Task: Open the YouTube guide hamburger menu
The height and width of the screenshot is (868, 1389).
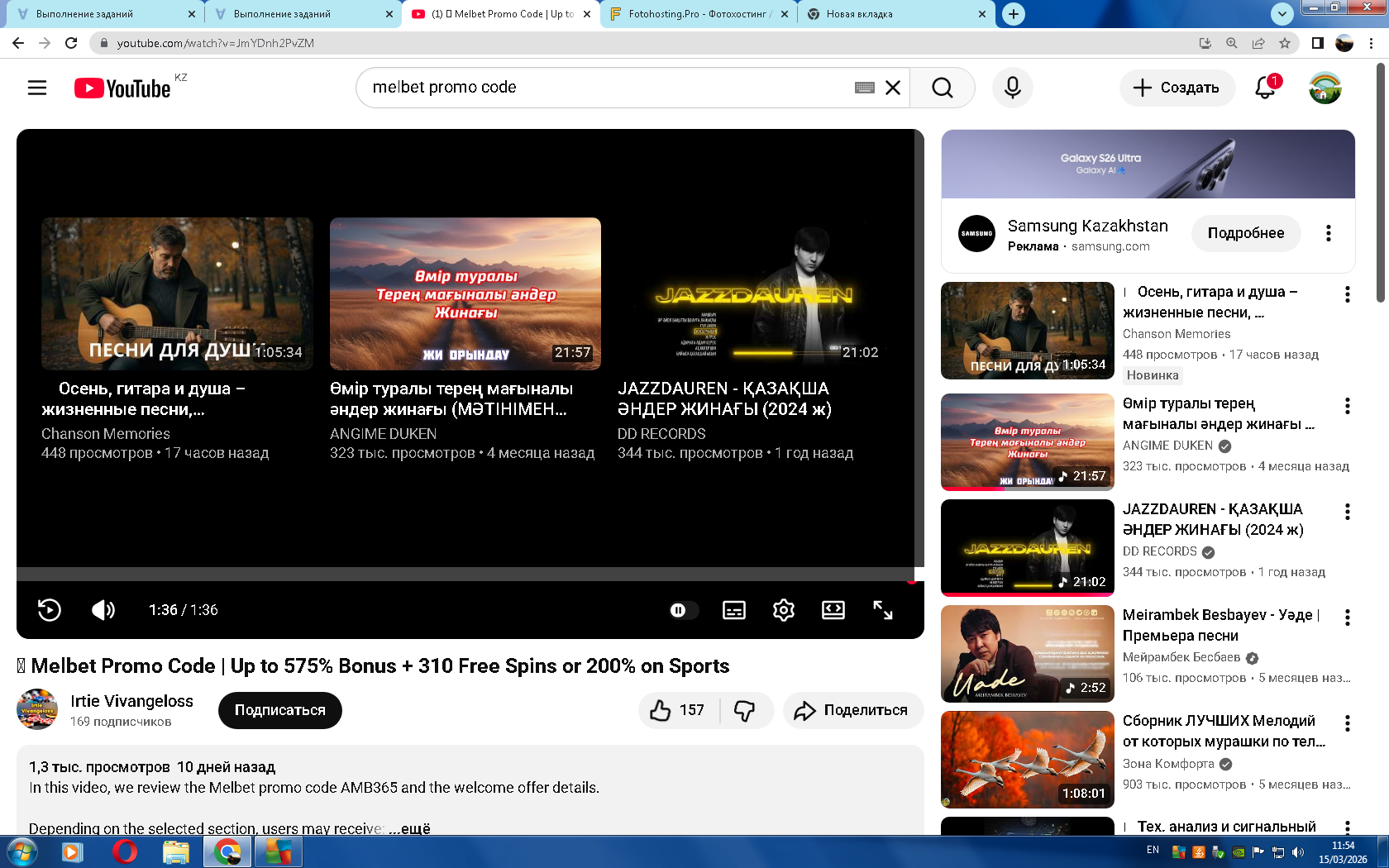Action: 37,88
